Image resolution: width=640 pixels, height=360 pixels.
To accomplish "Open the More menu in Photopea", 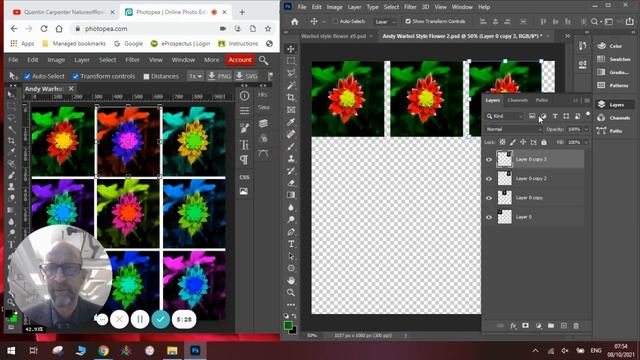I will [x=211, y=60].
